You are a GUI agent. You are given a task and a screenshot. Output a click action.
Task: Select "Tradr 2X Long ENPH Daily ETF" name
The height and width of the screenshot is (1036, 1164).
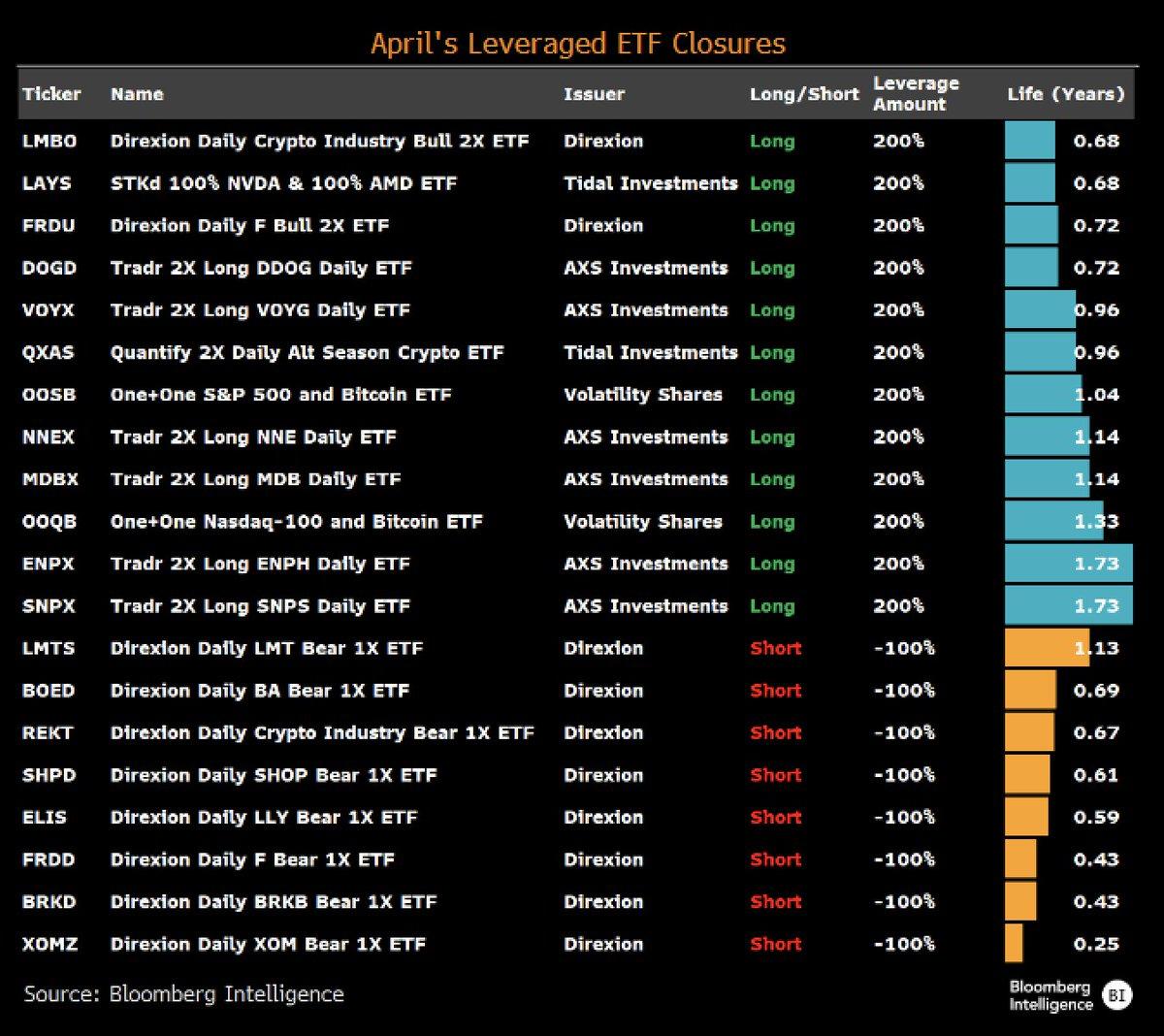pos(260,564)
